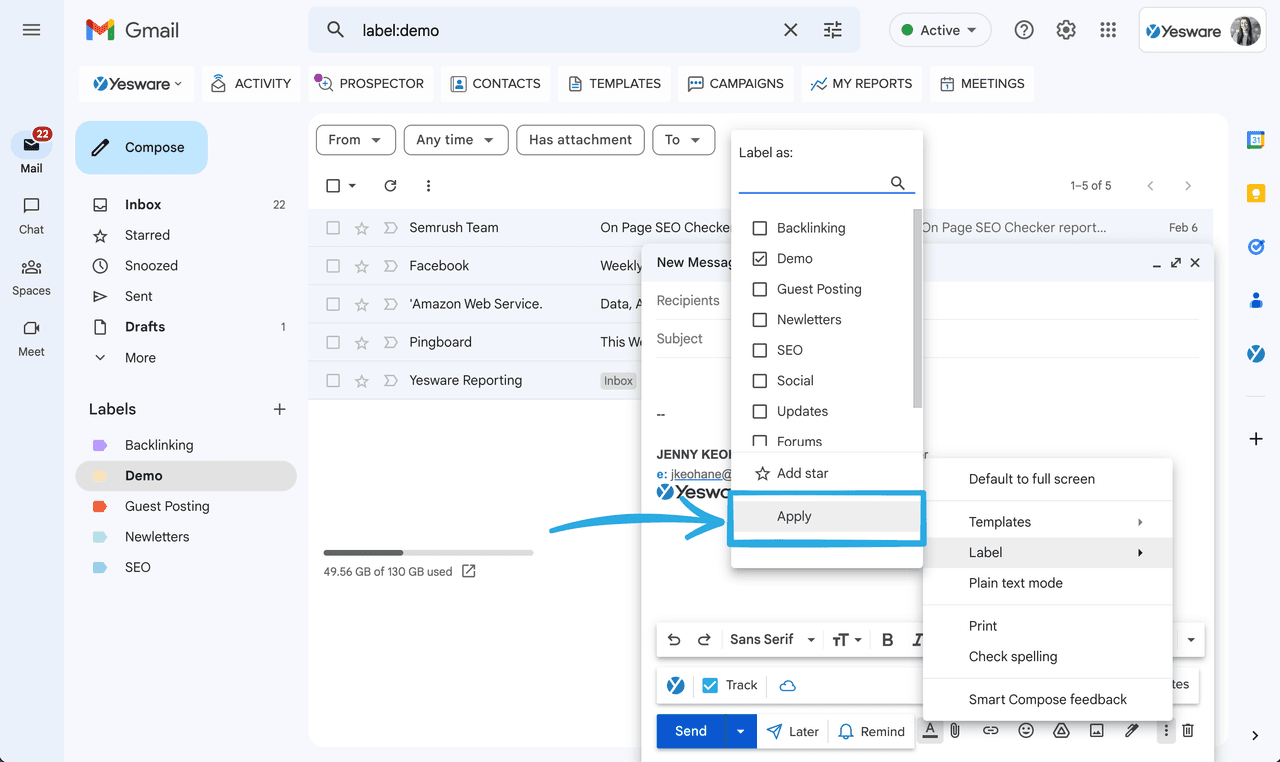Click the refresh icon above the email list
Image resolution: width=1280 pixels, height=762 pixels.
(390, 186)
